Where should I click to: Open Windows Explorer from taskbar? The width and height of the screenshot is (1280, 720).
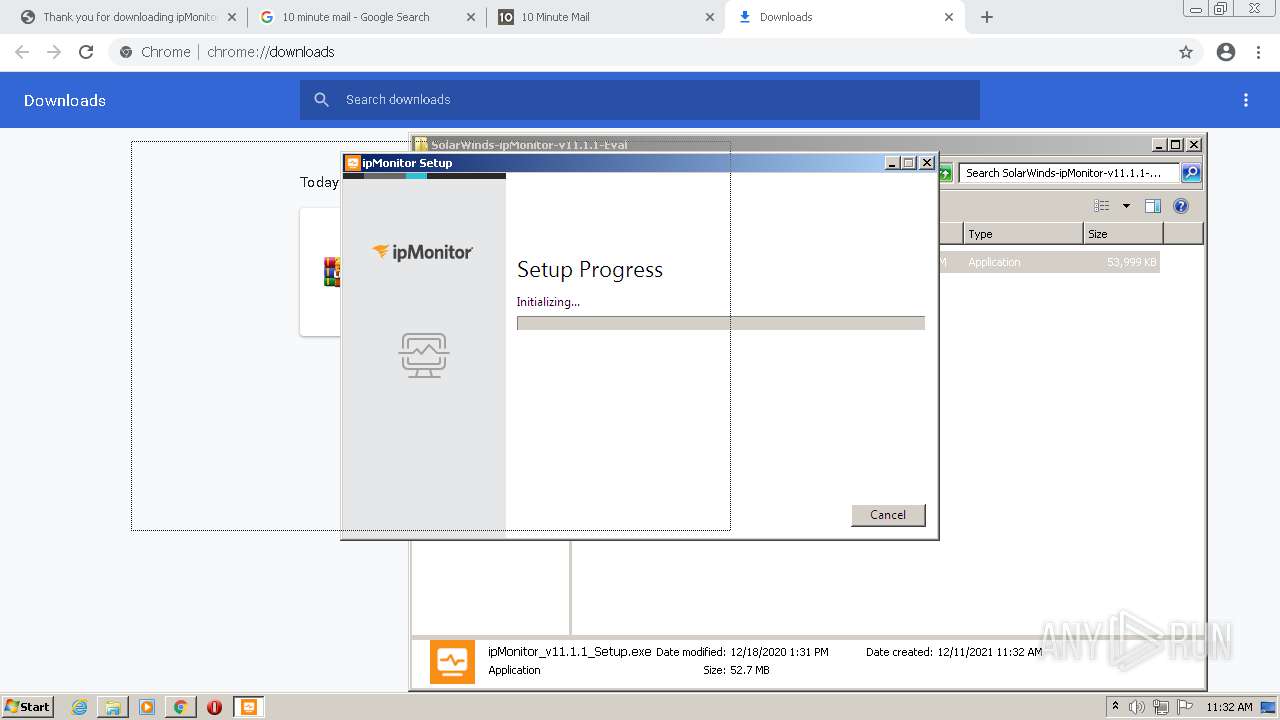tap(113, 707)
